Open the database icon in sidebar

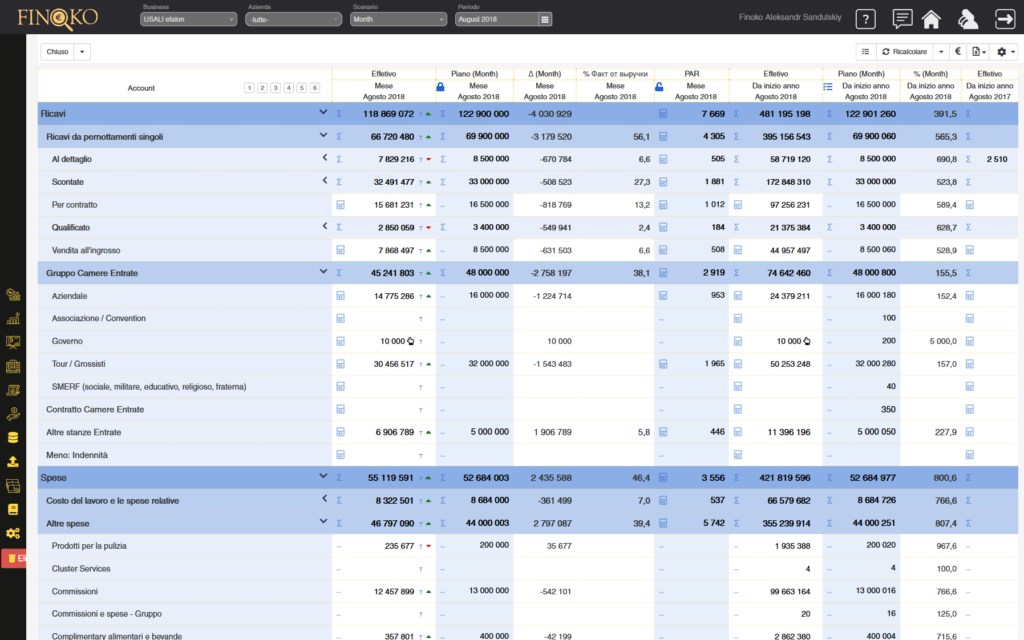coord(13,438)
